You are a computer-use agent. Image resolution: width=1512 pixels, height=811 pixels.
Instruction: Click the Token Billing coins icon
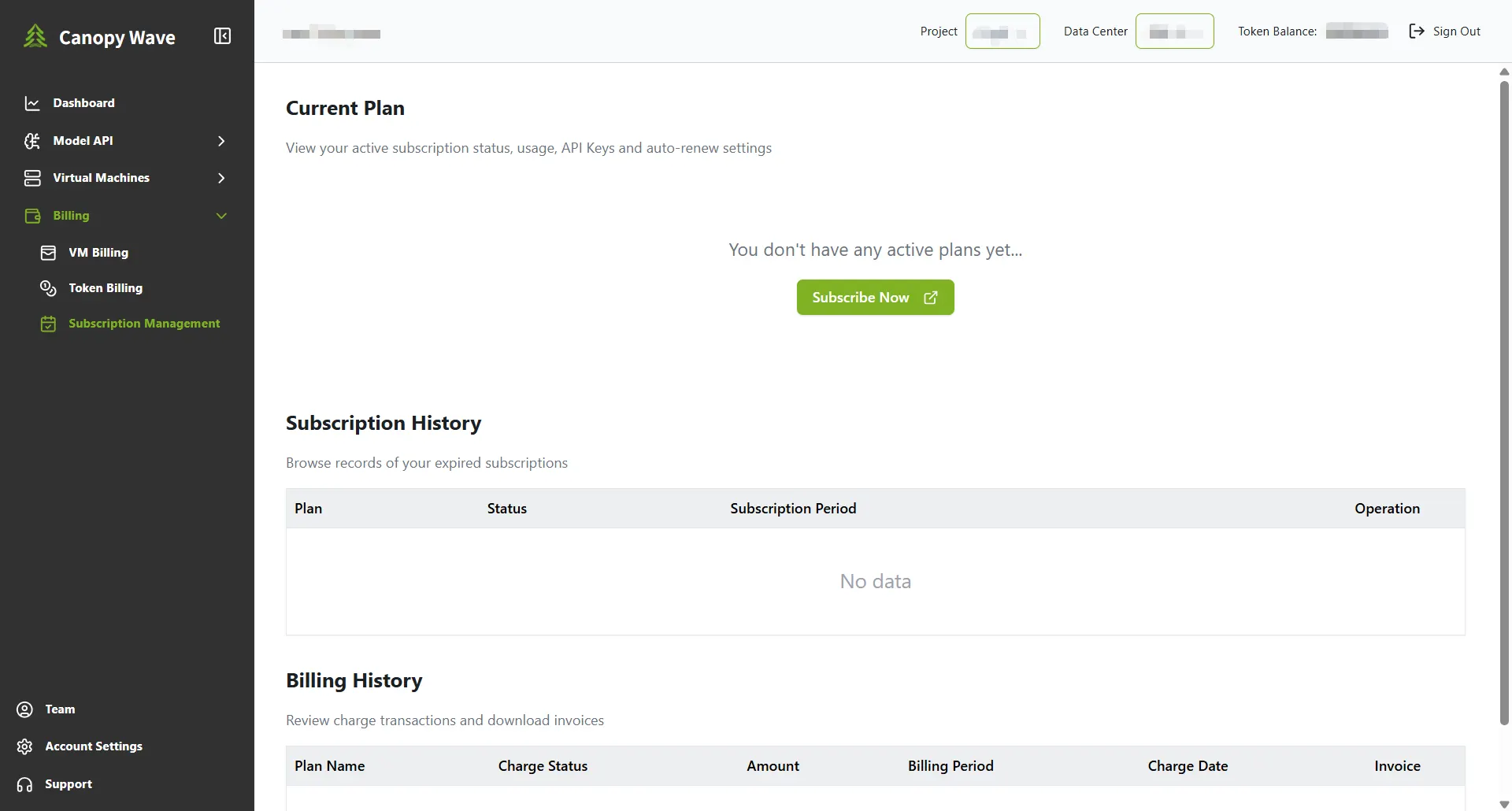(x=48, y=288)
